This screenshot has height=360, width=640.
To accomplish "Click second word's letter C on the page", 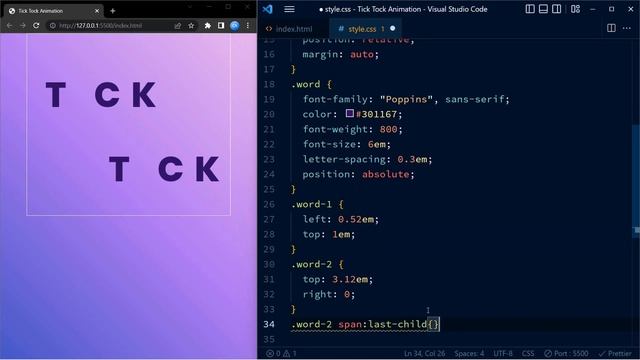I will click(x=171, y=169).
